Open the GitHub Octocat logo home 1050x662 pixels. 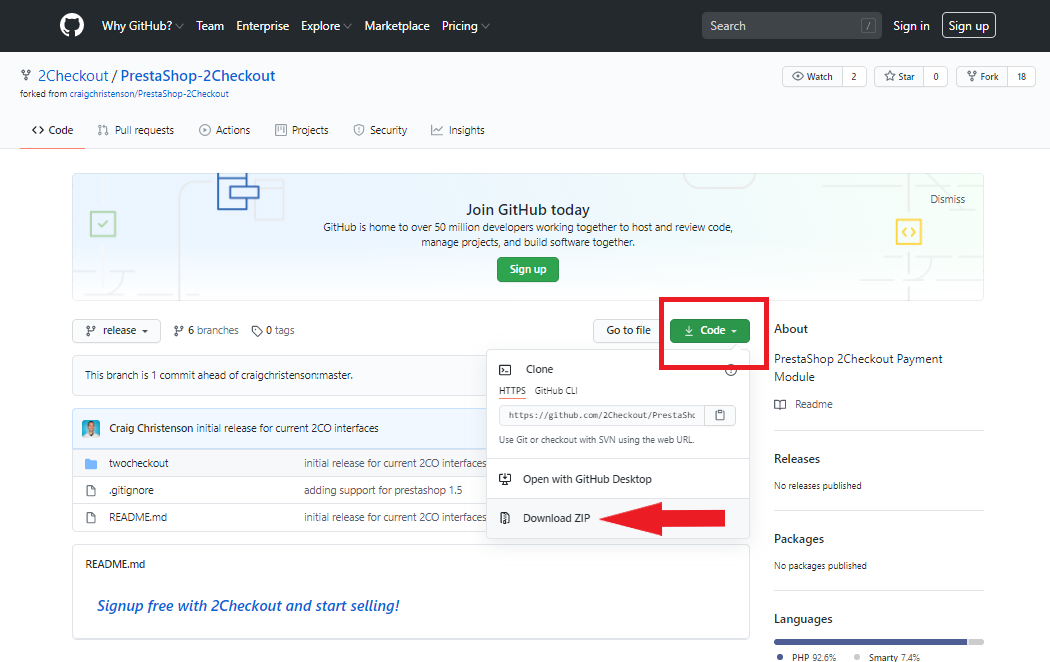(72, 25)
